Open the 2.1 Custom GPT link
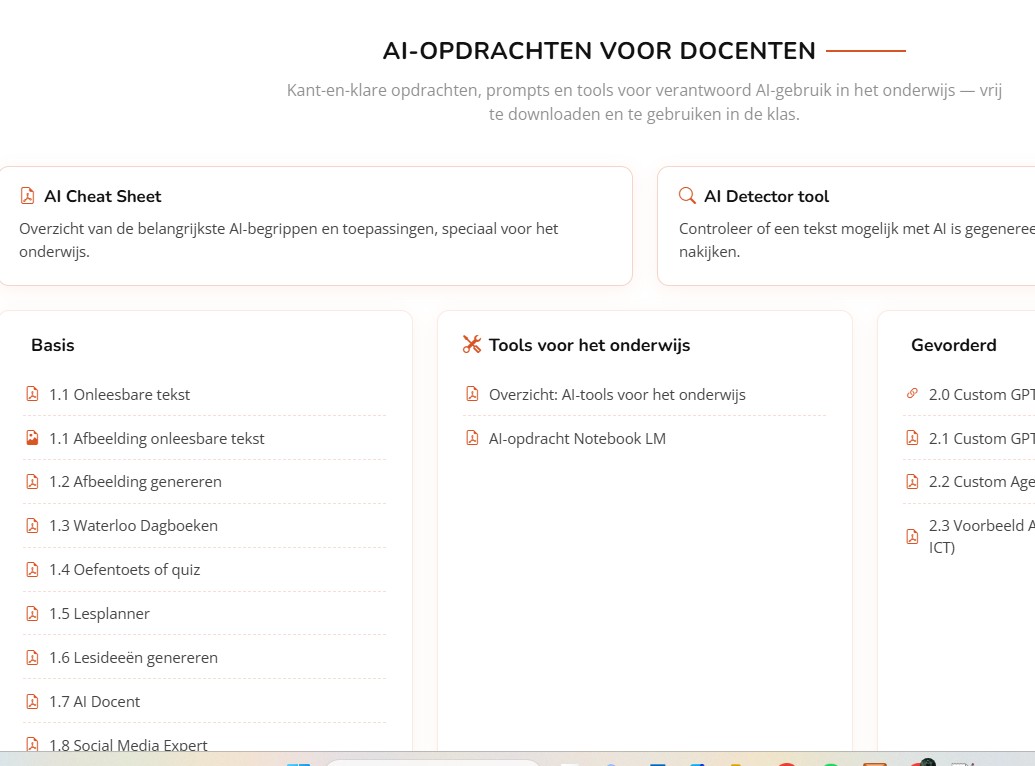The image size is (1035, 766). (x=982, y=438)
